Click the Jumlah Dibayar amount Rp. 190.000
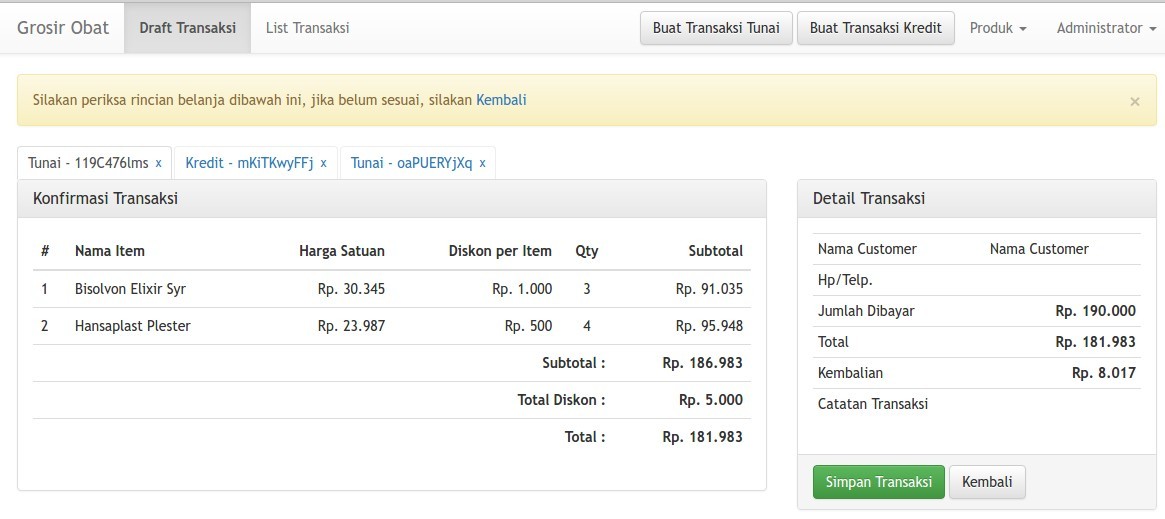The image size is (1165, 519). click(1095, 311)
